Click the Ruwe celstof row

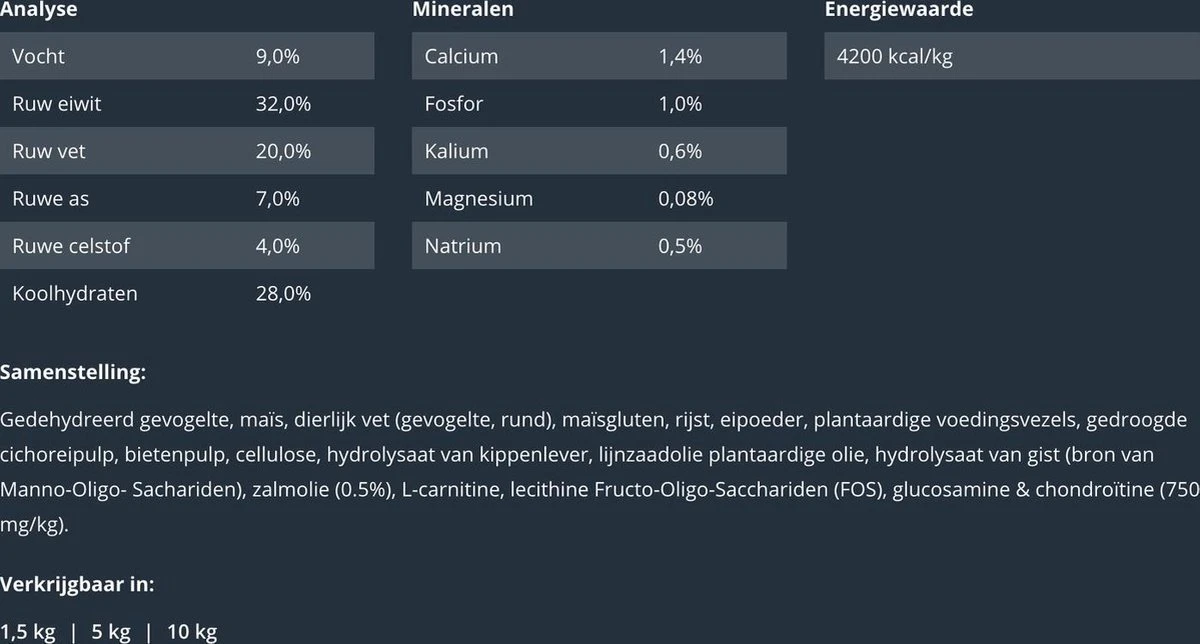point(187,246)
